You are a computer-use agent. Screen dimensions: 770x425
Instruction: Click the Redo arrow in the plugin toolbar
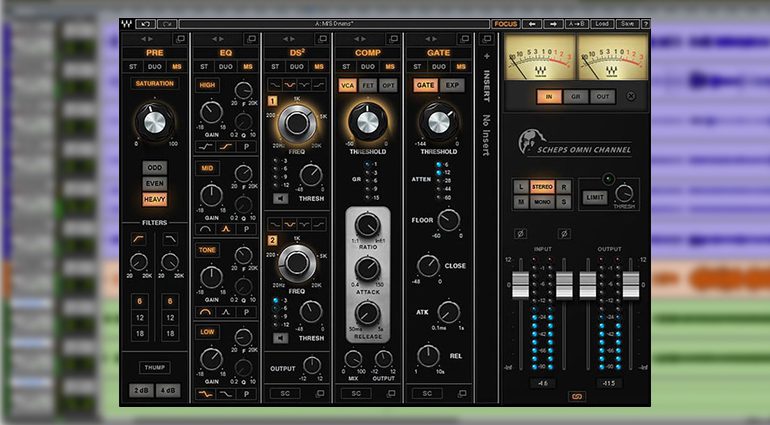pyautogui.click(x=168, y=24)
